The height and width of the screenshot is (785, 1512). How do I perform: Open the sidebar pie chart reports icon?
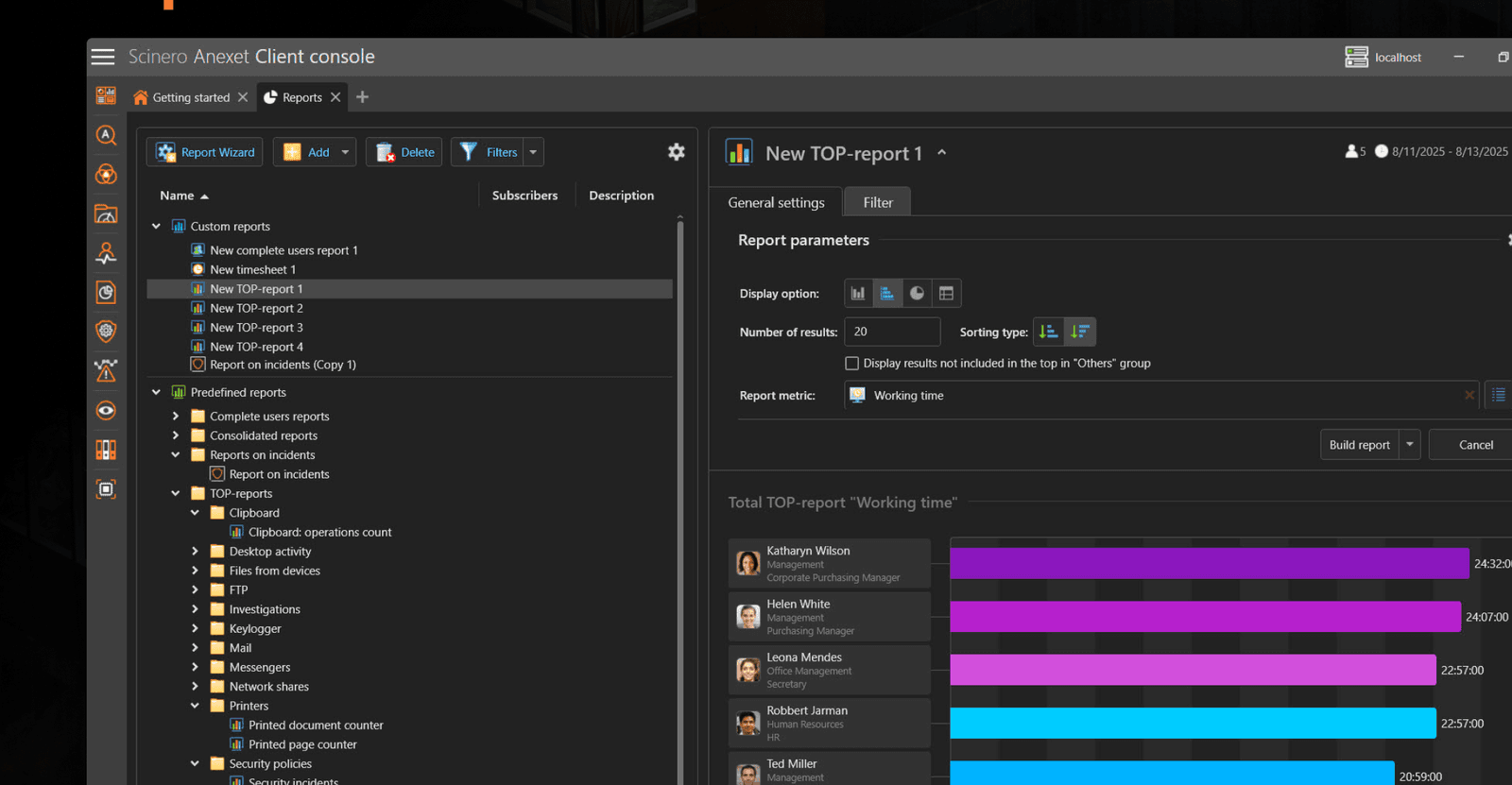(x=106, y=292)
